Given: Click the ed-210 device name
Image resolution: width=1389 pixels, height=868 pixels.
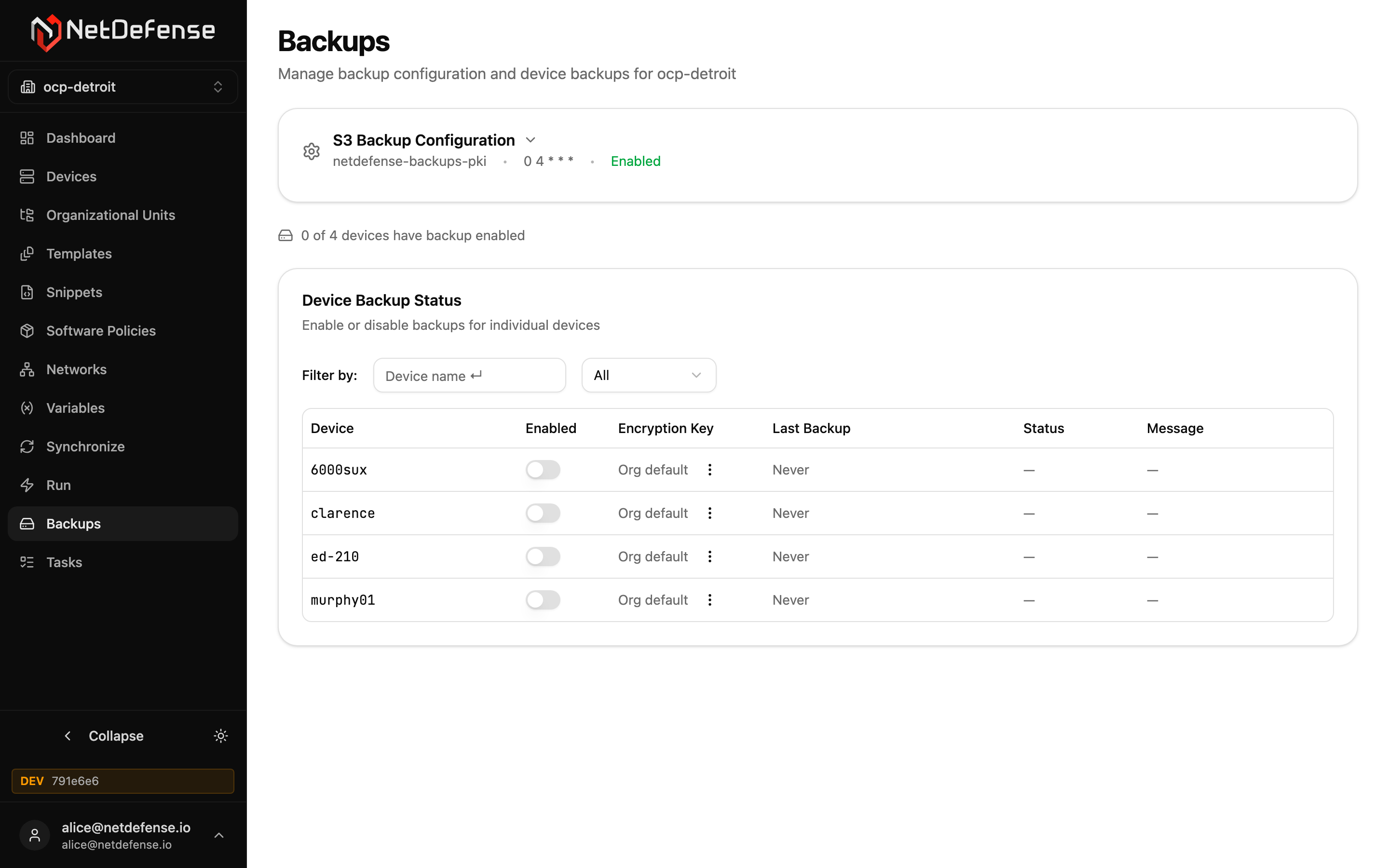Looking at the screenshot, I should pyautogui.click(x=335, y=556).
